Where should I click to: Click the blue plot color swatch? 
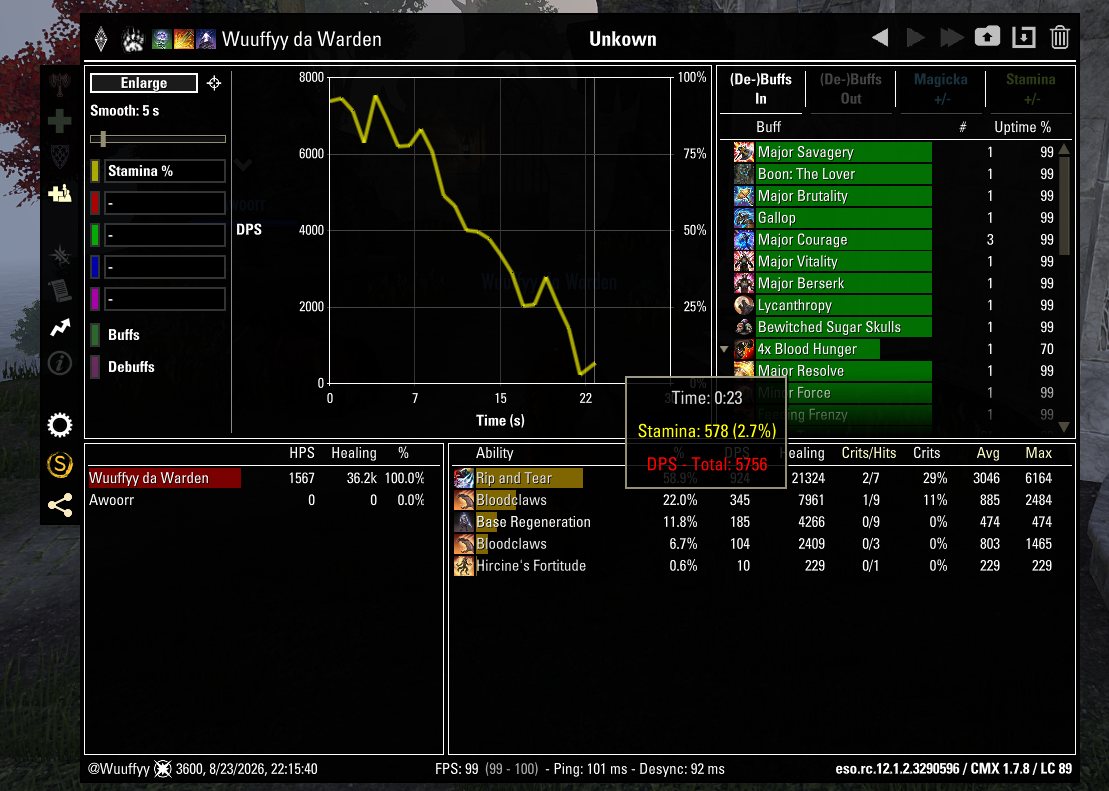point(95,267)
